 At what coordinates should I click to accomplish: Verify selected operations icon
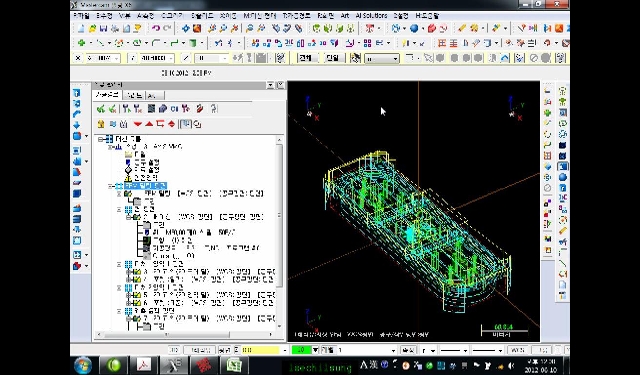[x=163, y=109]
